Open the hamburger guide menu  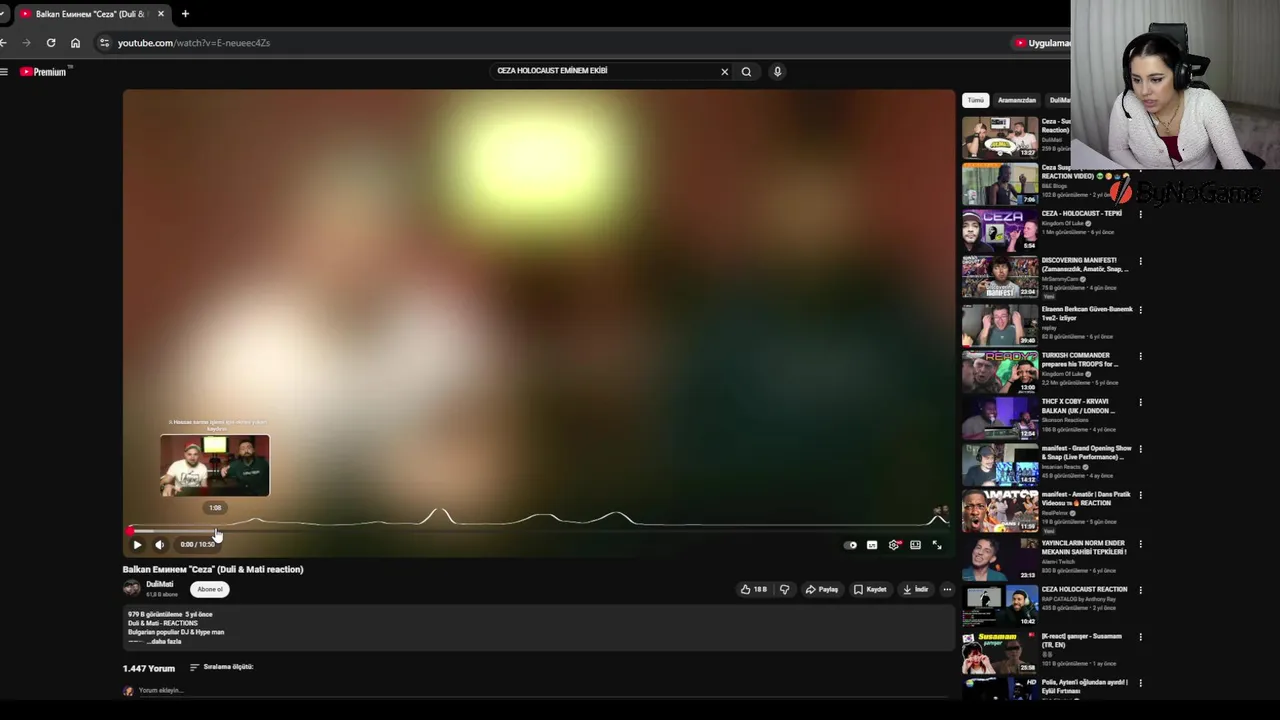tap(4, 71)
